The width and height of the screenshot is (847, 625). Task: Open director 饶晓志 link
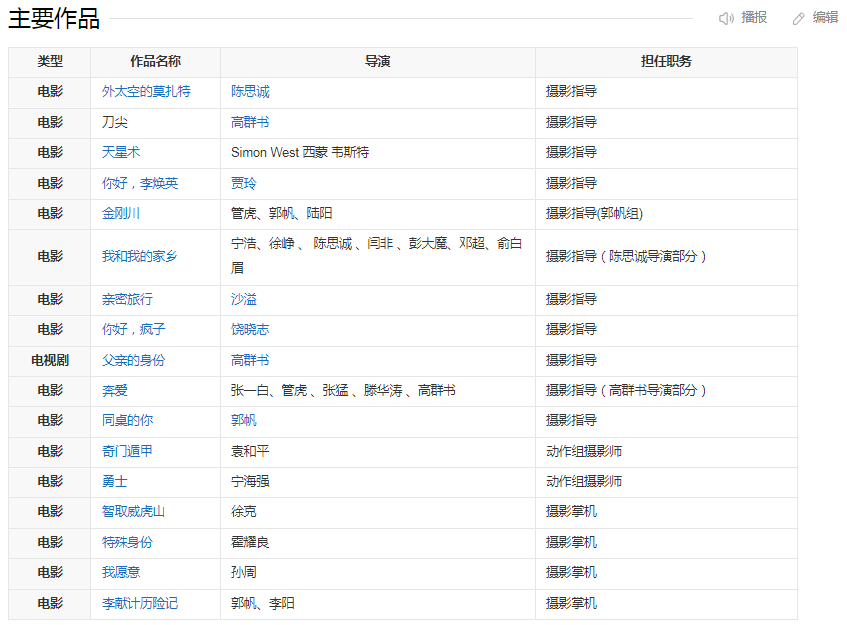click(250, 329)
